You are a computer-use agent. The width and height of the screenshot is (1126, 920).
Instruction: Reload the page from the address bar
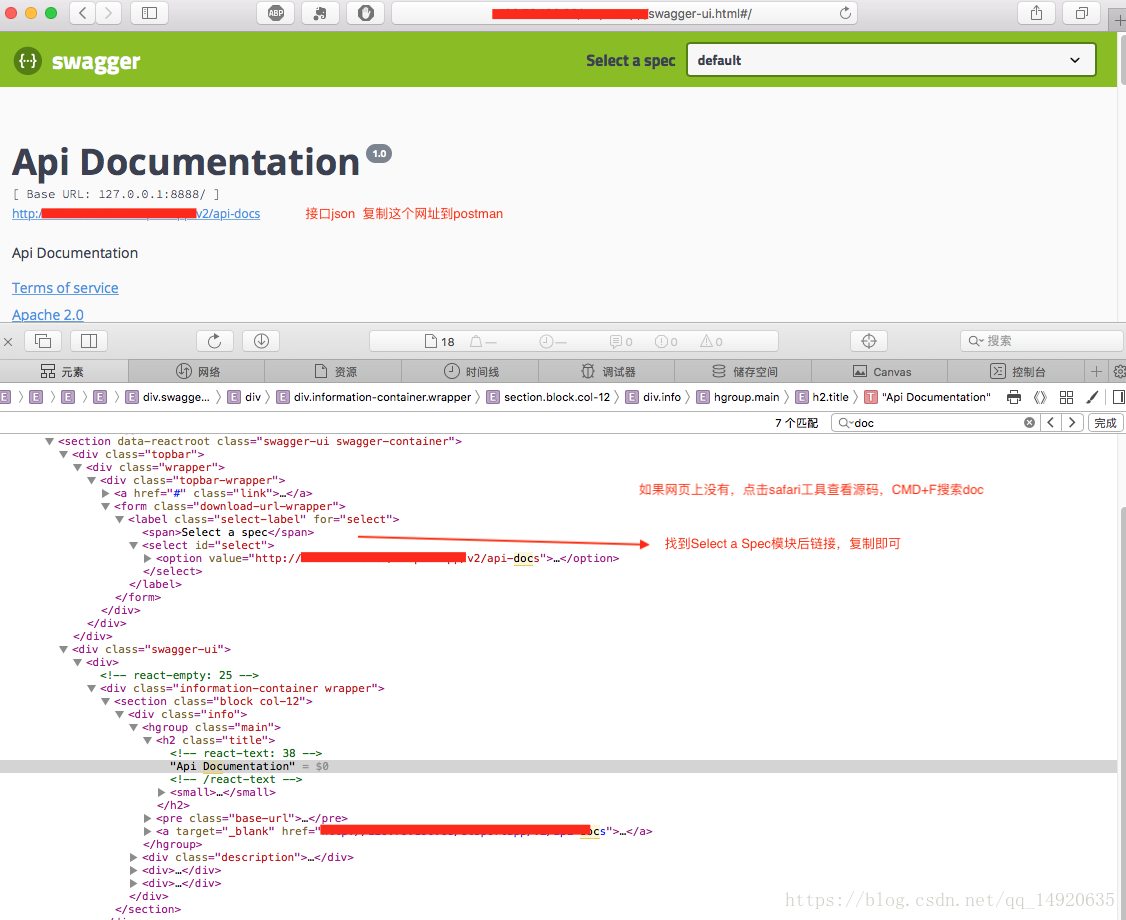(x=845, y=13)
